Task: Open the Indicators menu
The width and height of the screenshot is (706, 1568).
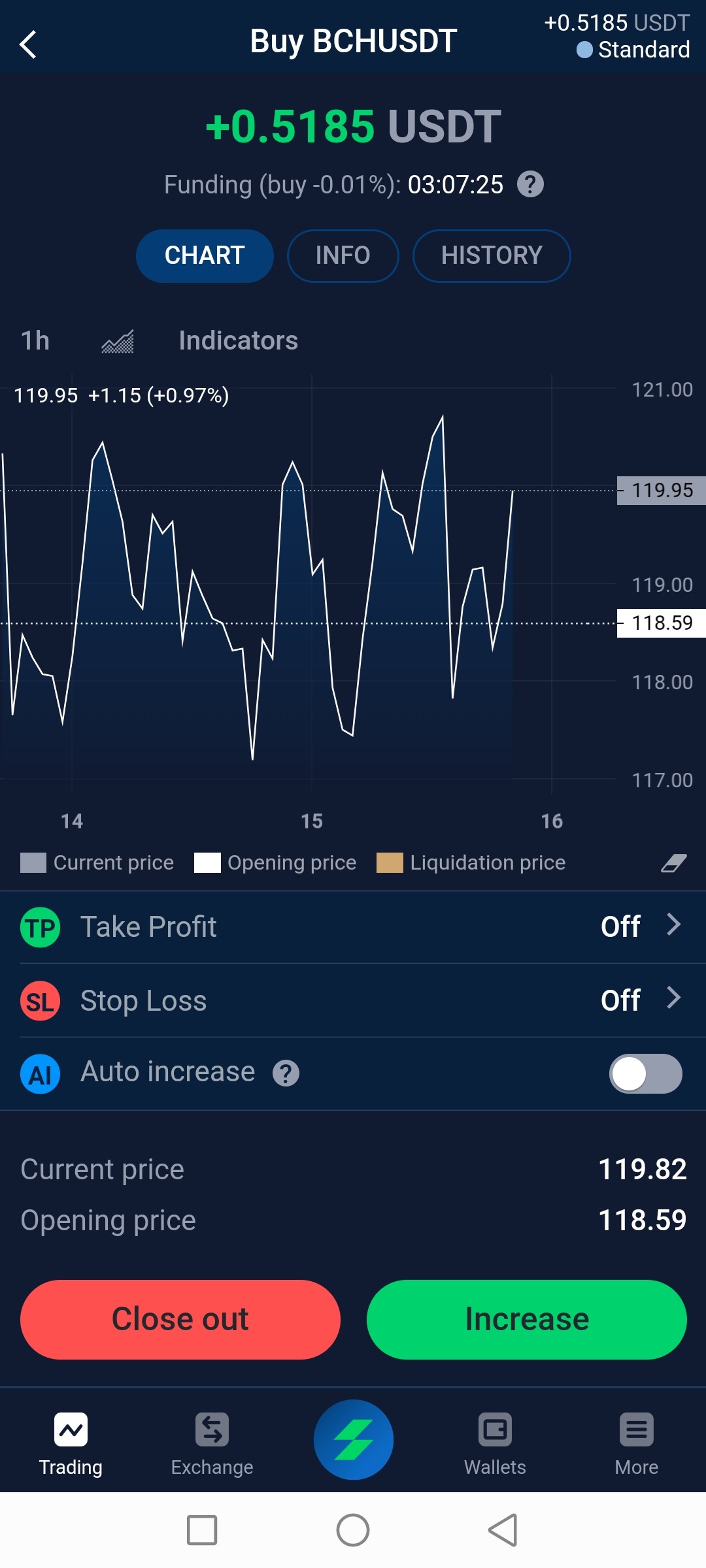Action: (239, 340)
